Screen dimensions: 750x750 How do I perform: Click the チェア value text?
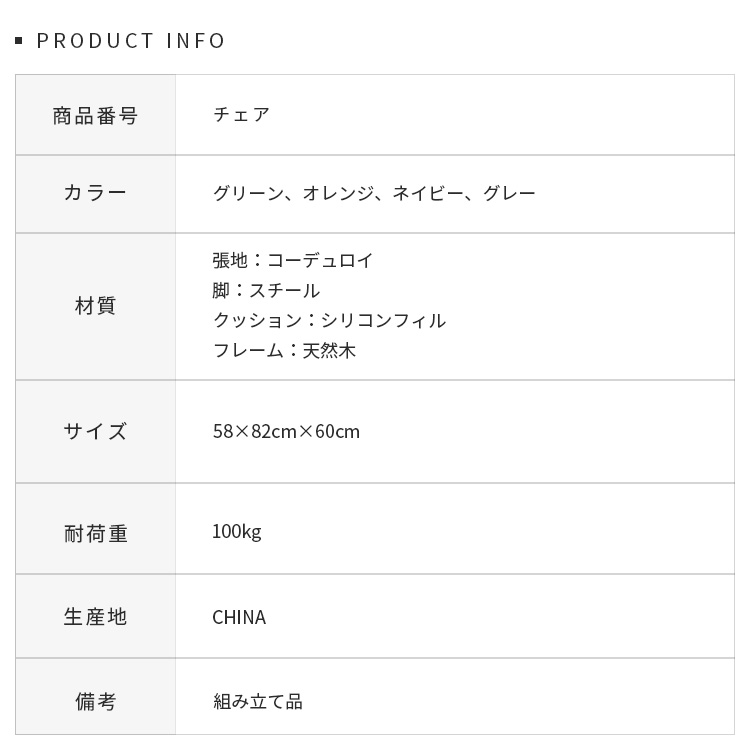pos(241,114)
